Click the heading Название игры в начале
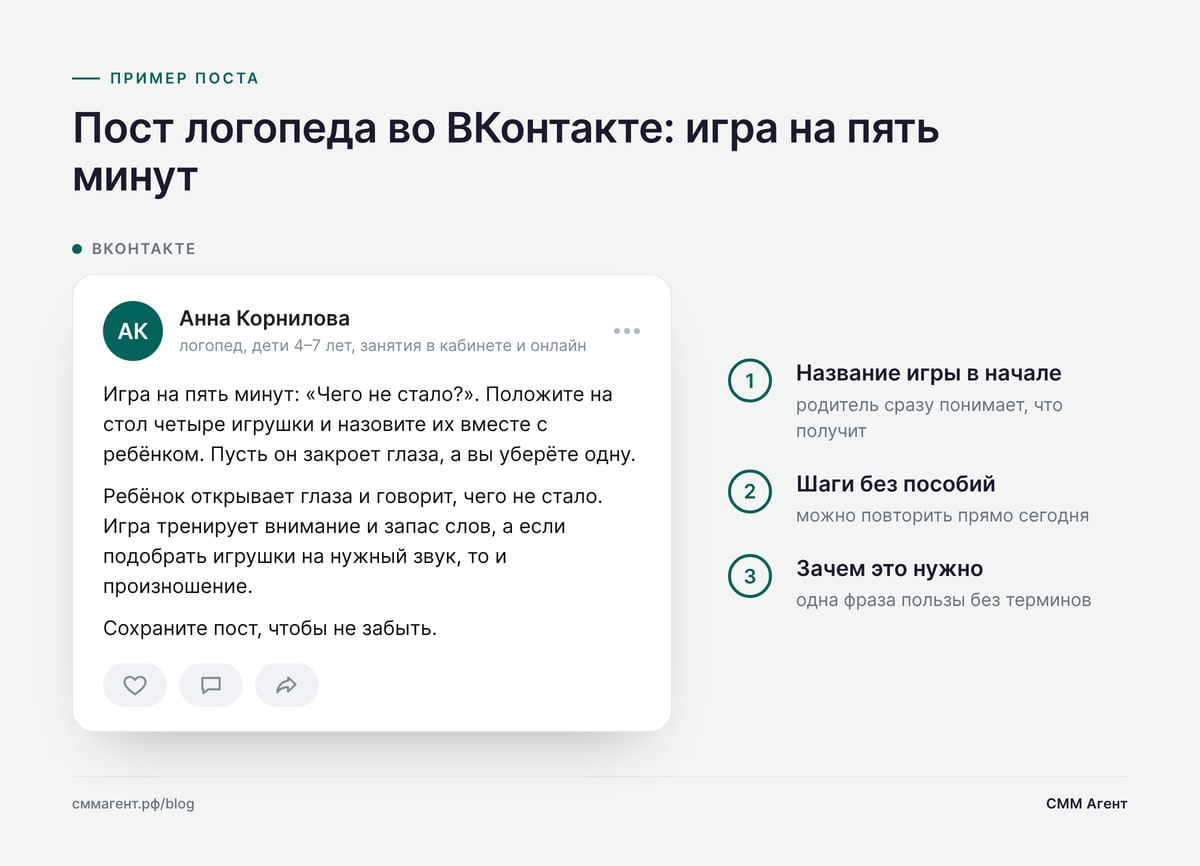This screenshot has width=1200, height=866. click(x=929, y=373)
